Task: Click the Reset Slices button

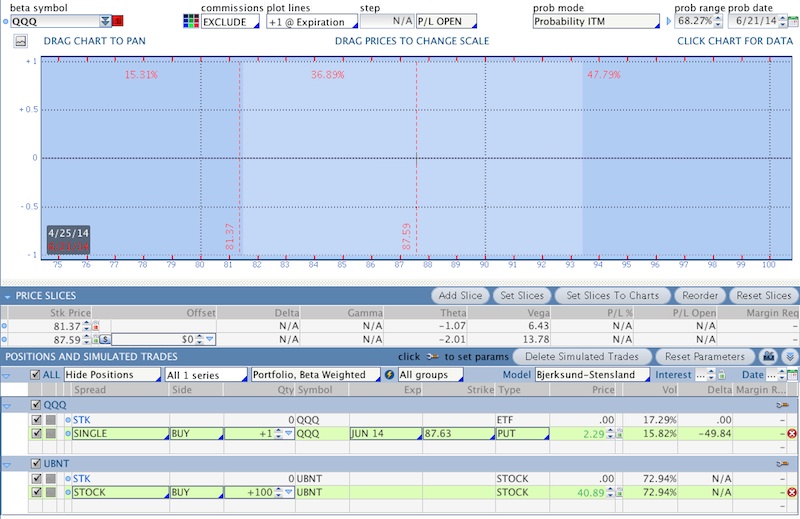Action: pyautogui.click(x=763, y=295)
